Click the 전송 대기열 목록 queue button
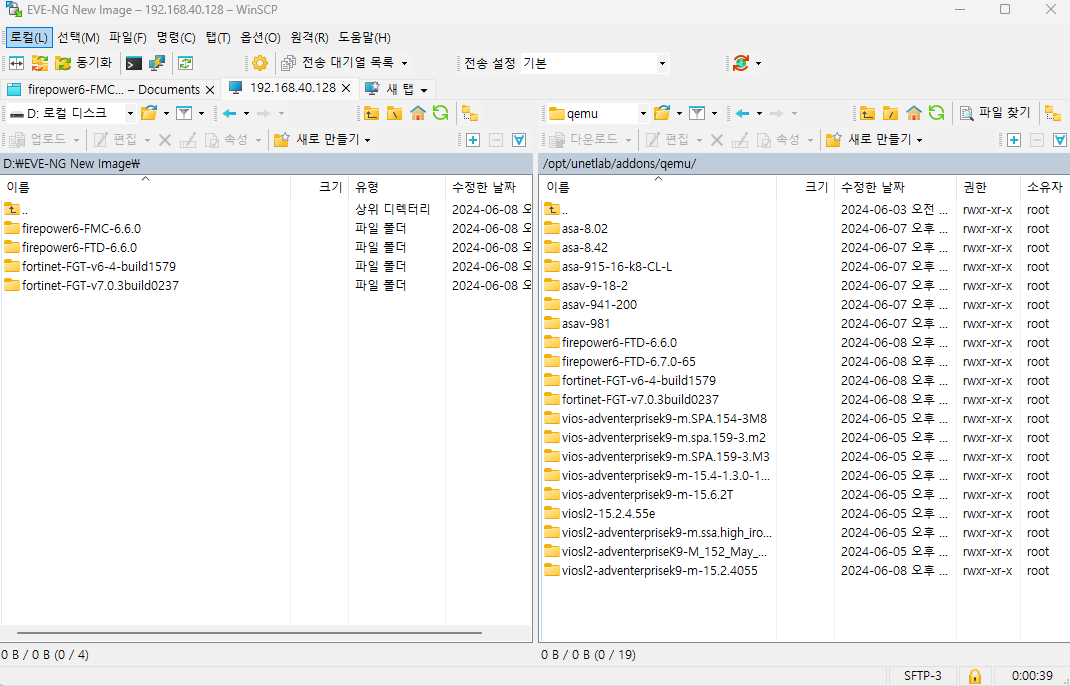1070x686 pixels. (x=338, y=63)
